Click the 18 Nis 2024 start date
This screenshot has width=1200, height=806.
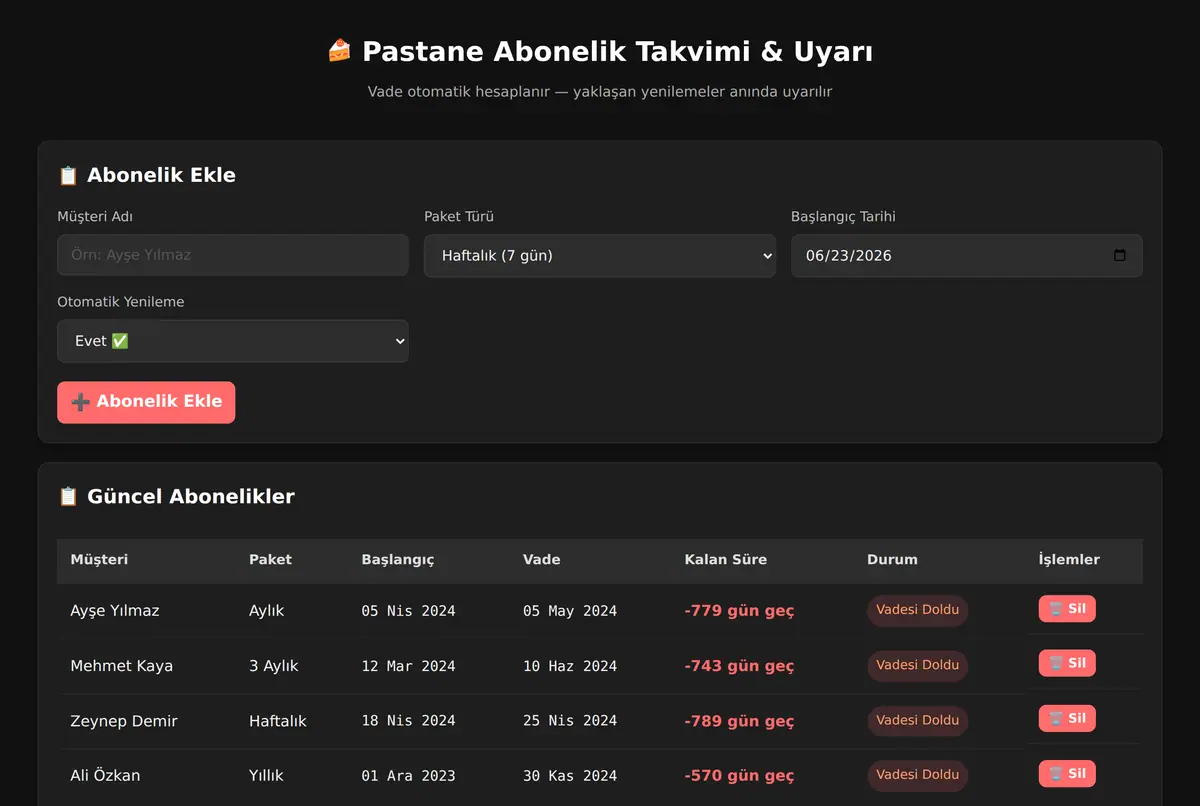pos(408,721)
